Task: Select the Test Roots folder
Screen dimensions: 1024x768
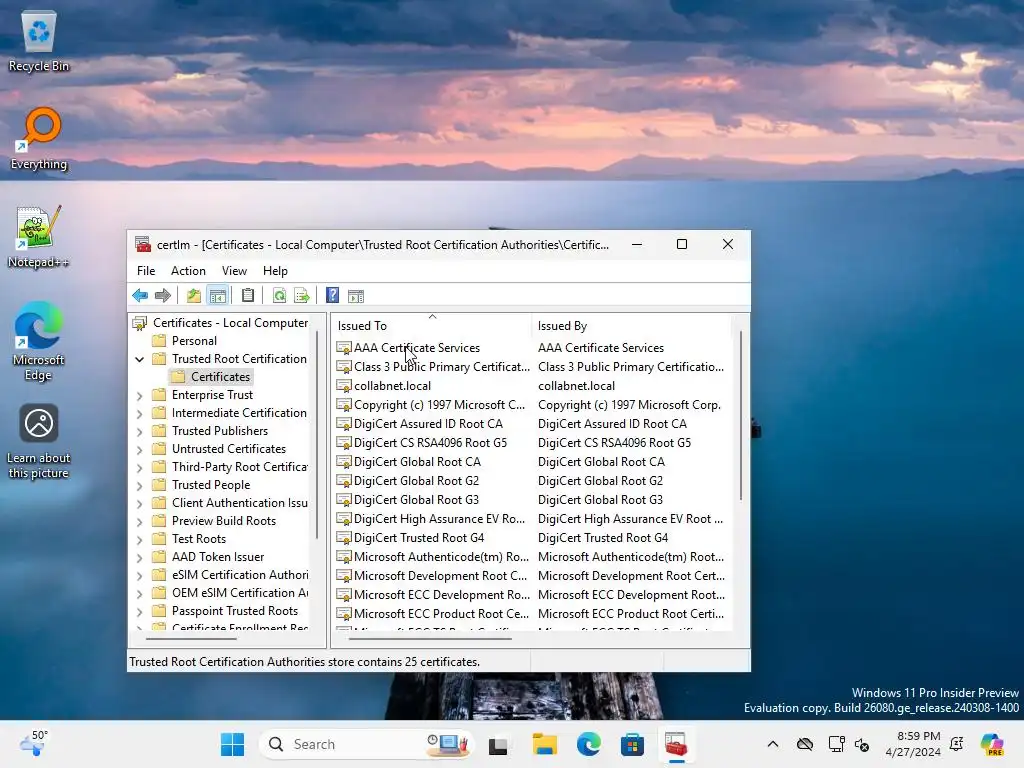Action: 199,539
